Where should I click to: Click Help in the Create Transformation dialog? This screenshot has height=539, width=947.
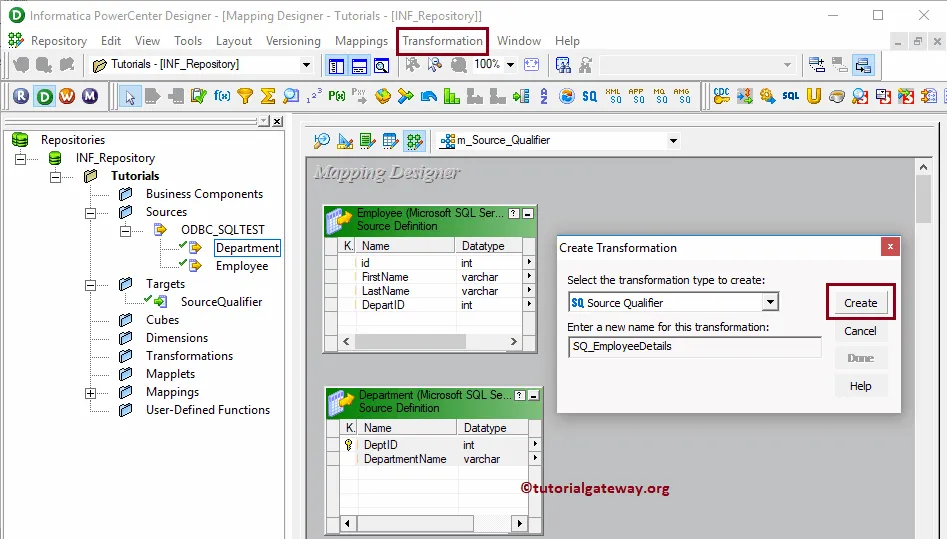(860, 386)
